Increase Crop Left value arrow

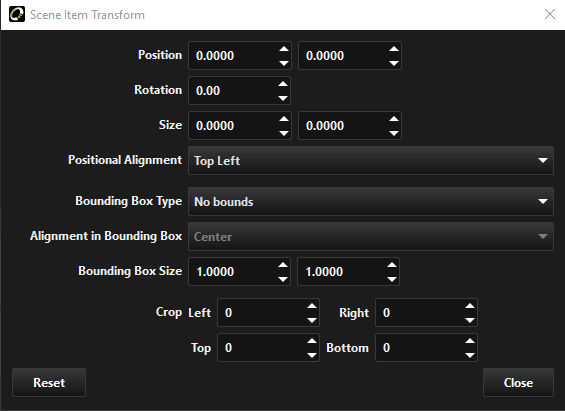tap(312, 306)
